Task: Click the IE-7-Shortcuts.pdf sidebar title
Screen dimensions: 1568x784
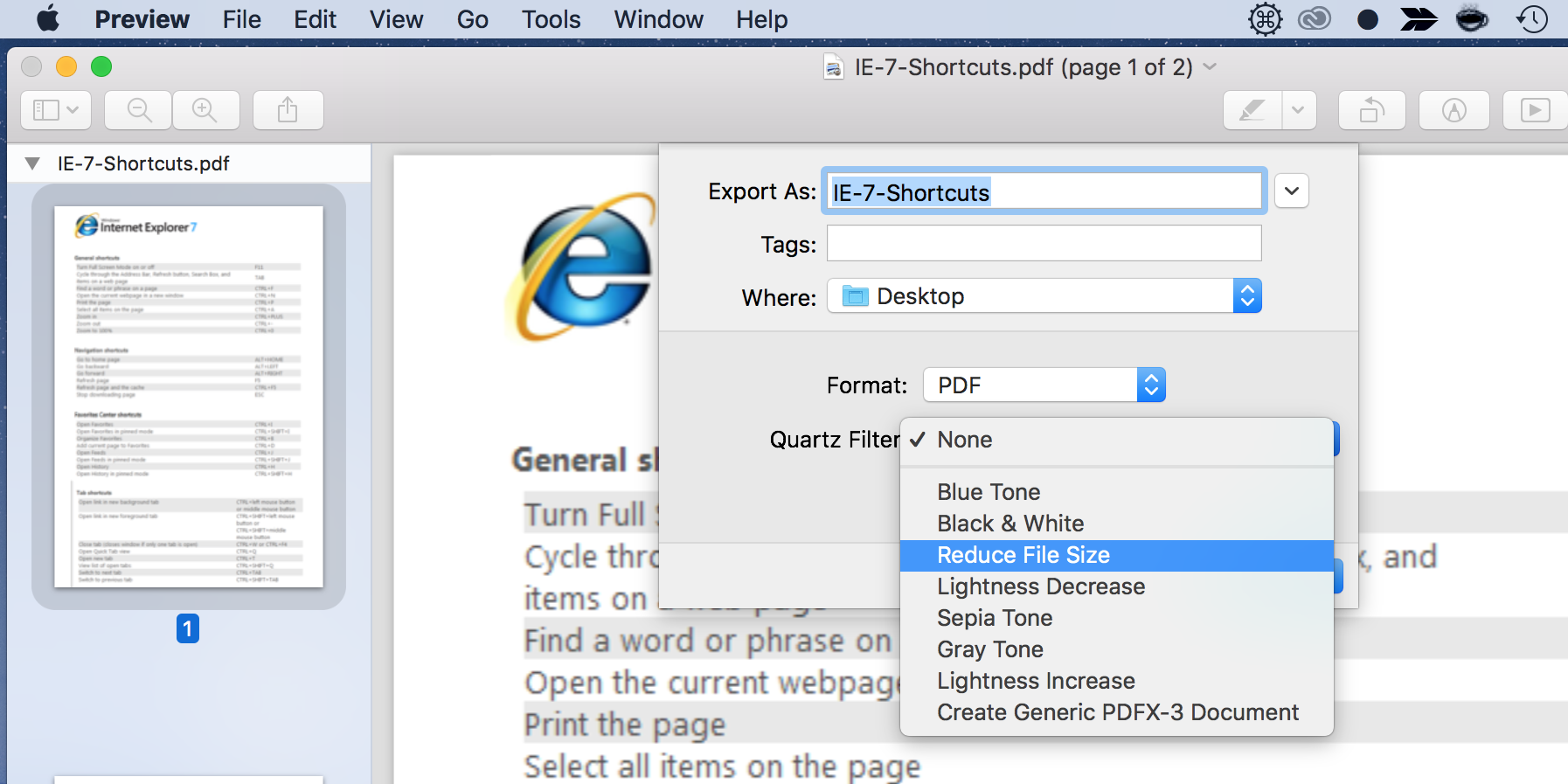Action: coord(143,163)
